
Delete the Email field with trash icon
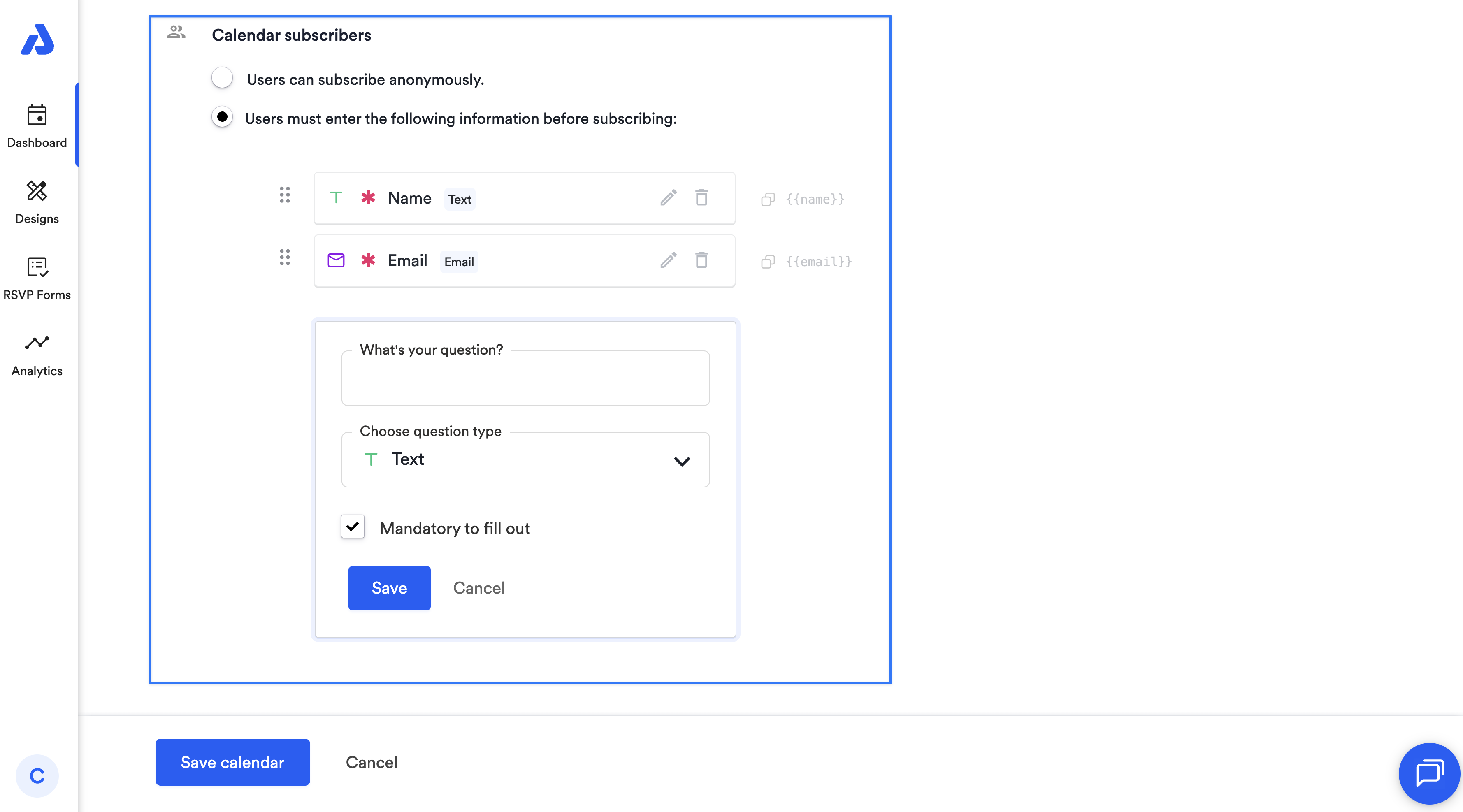click(701, 261)
